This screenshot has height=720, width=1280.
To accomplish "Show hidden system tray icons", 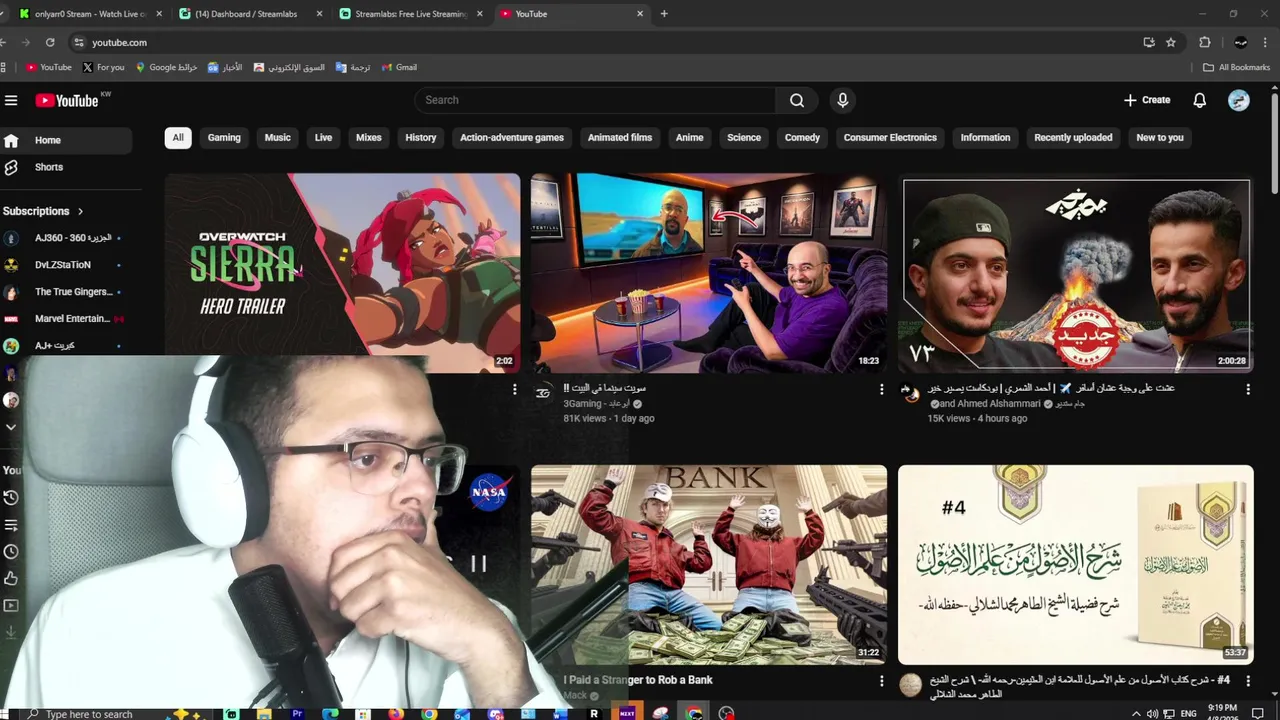I will pos(1136,713).
